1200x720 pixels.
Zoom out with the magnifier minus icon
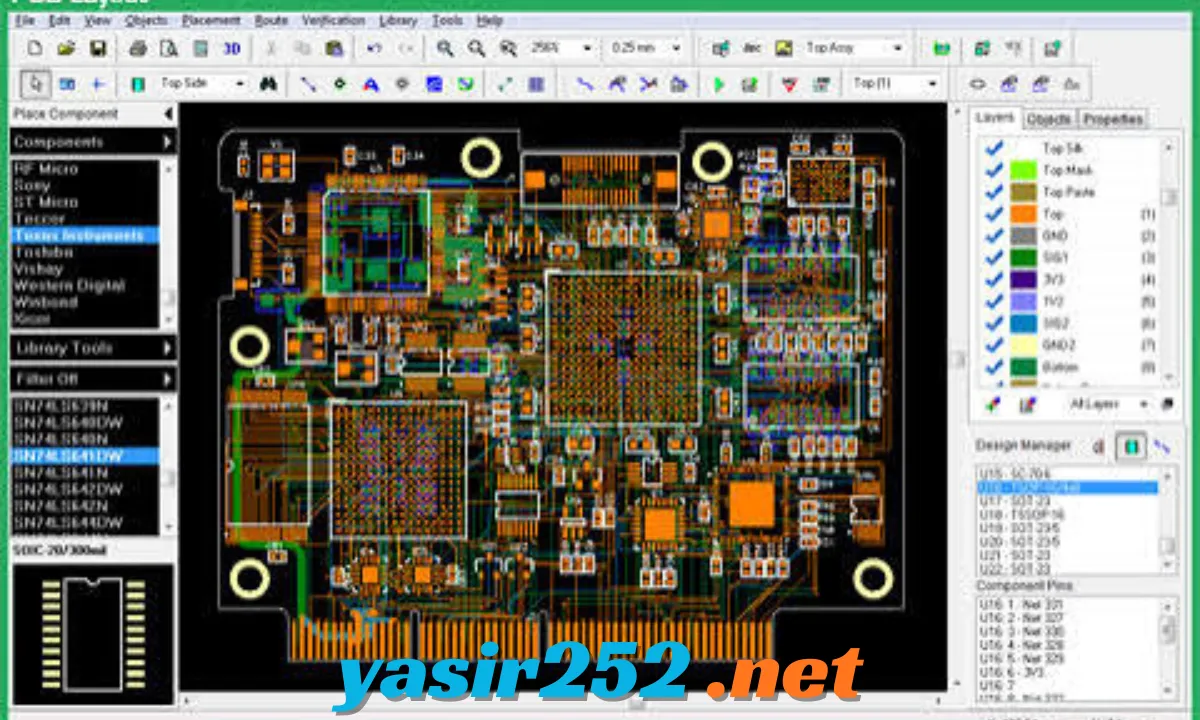tap(477, 48)
